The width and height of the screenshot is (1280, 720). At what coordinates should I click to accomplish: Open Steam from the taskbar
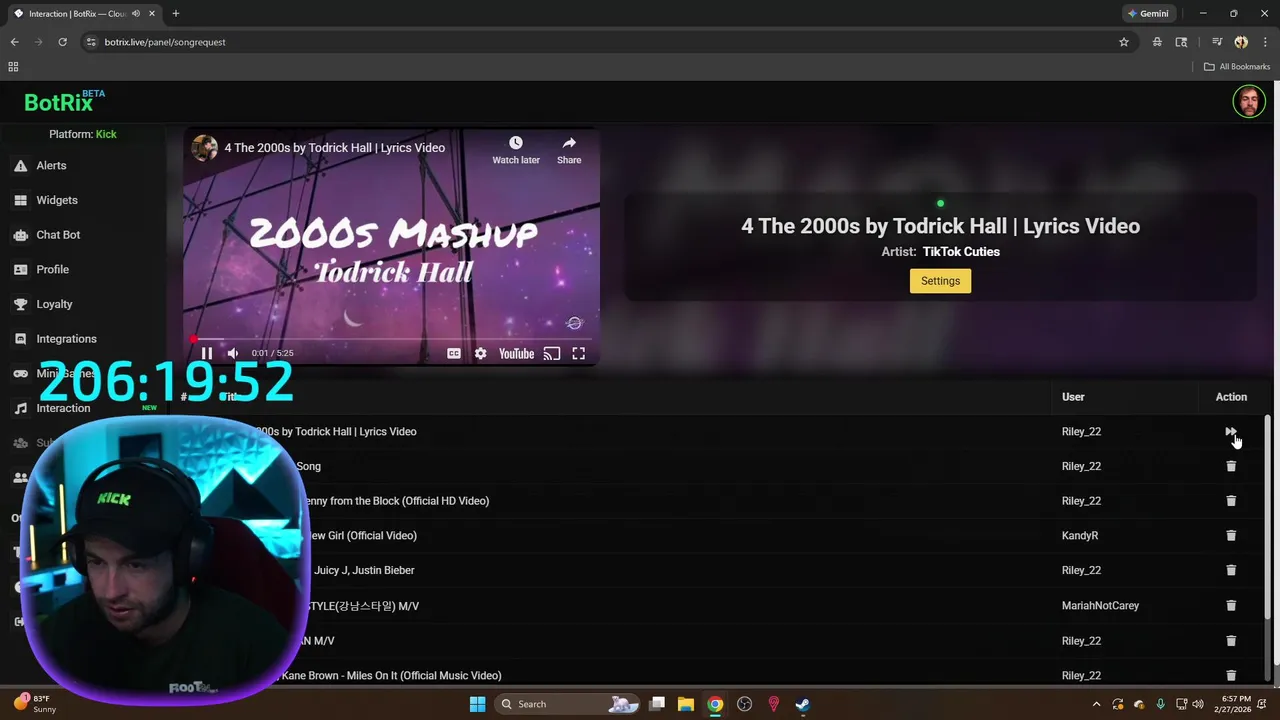[802, 704]
